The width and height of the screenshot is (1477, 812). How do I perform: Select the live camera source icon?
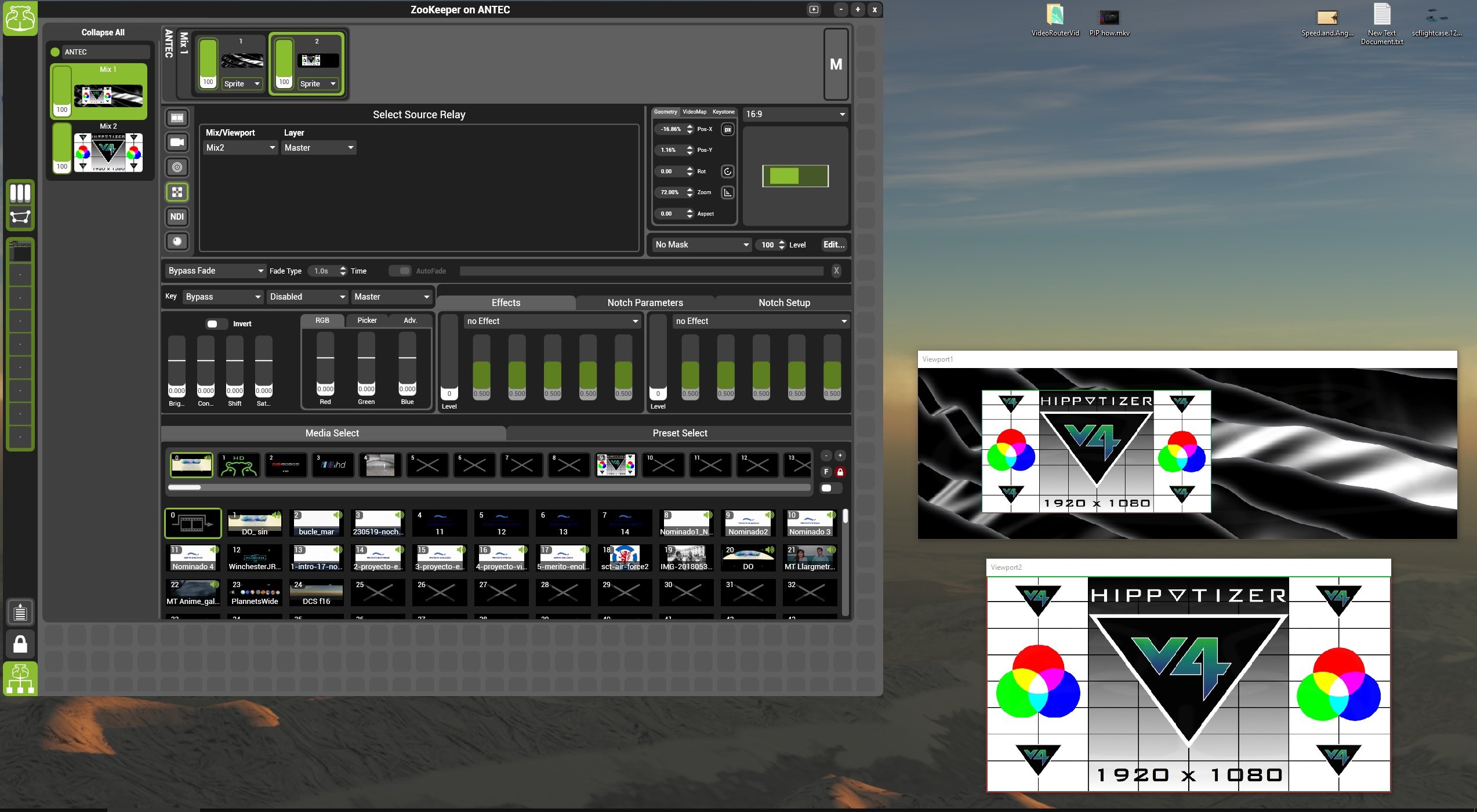pos(177,143)
